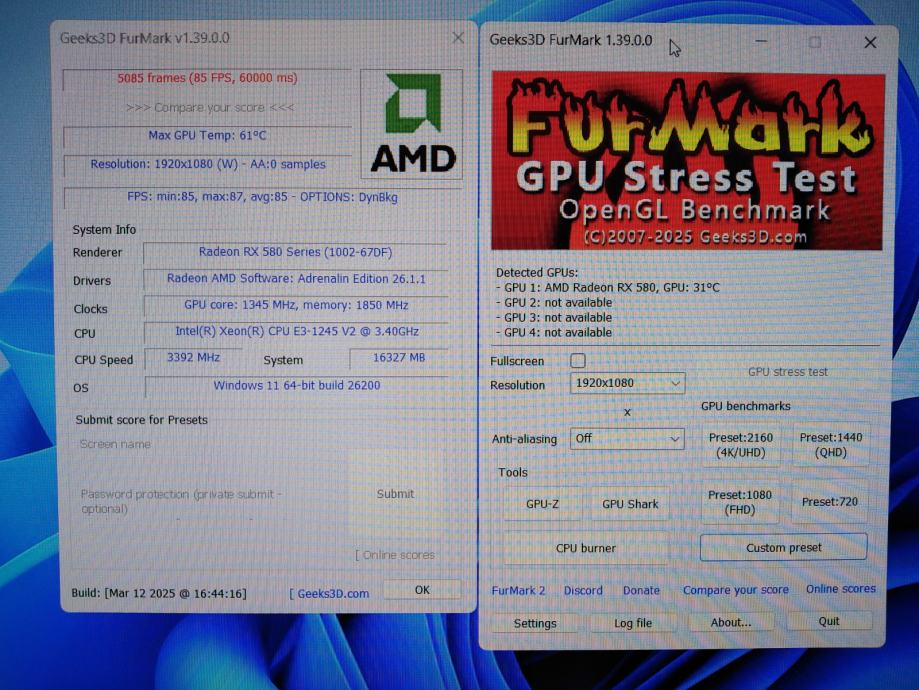The height and width of the screenshot is (690, 919).
Task: Launch the GPU Shark tool
Action: (x=630, y=504)
